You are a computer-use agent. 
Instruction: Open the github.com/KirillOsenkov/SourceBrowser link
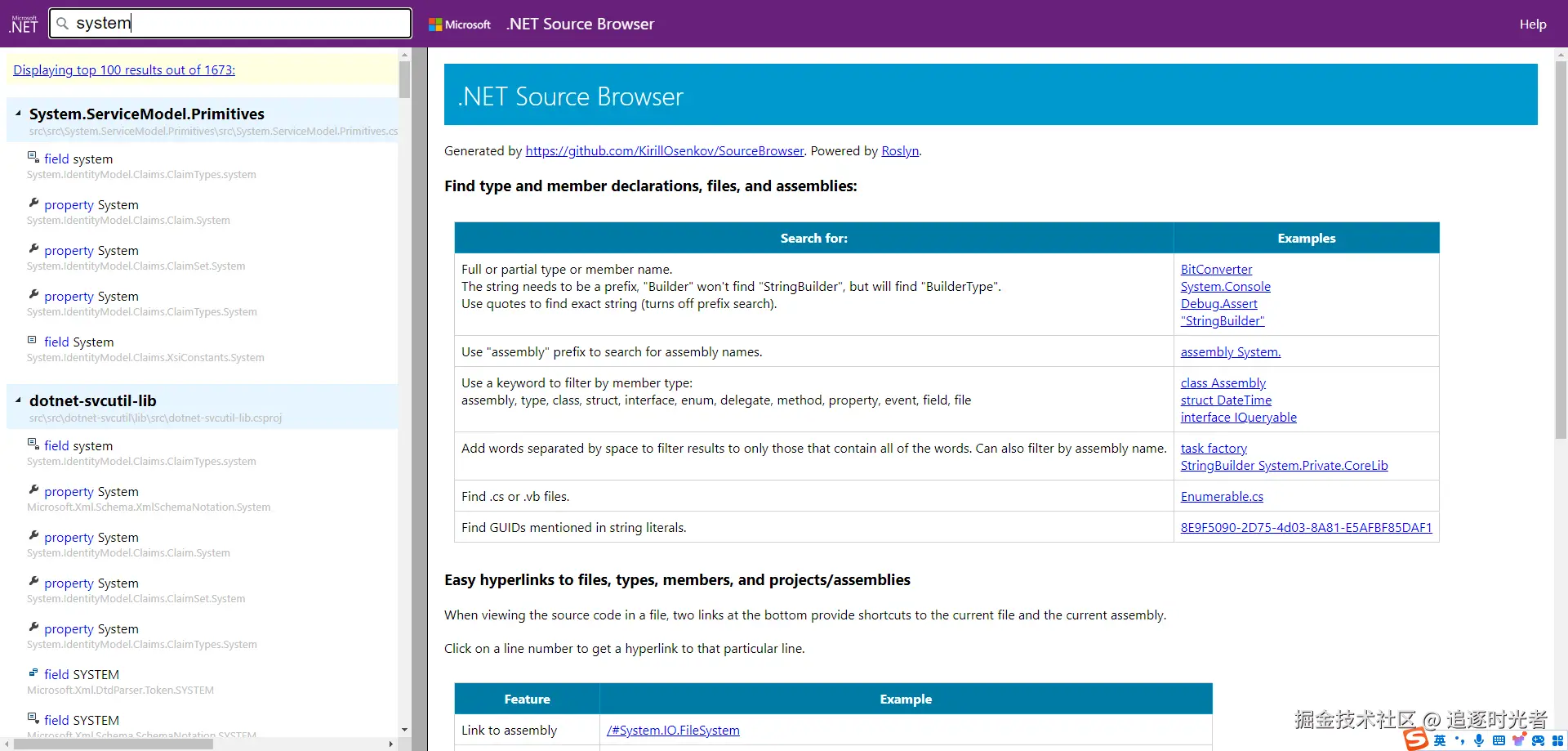665,151
